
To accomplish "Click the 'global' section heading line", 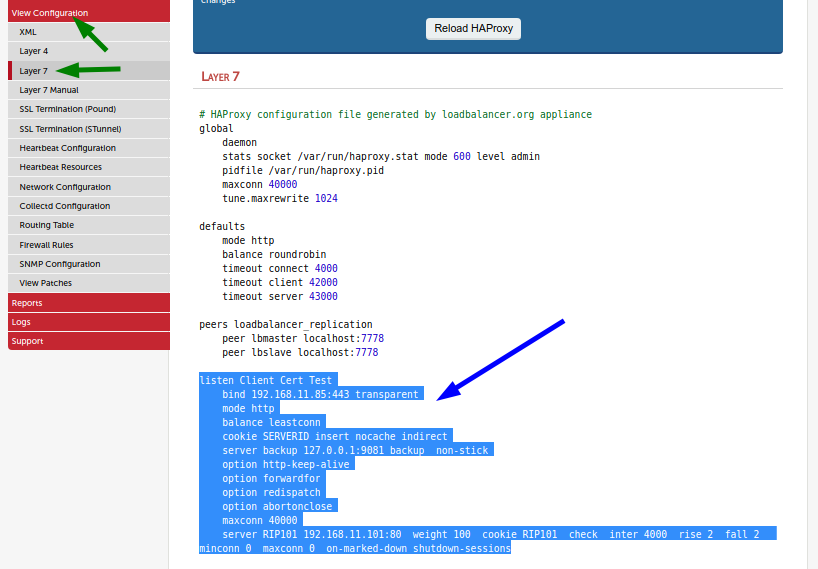I will [x=216, y=128].
